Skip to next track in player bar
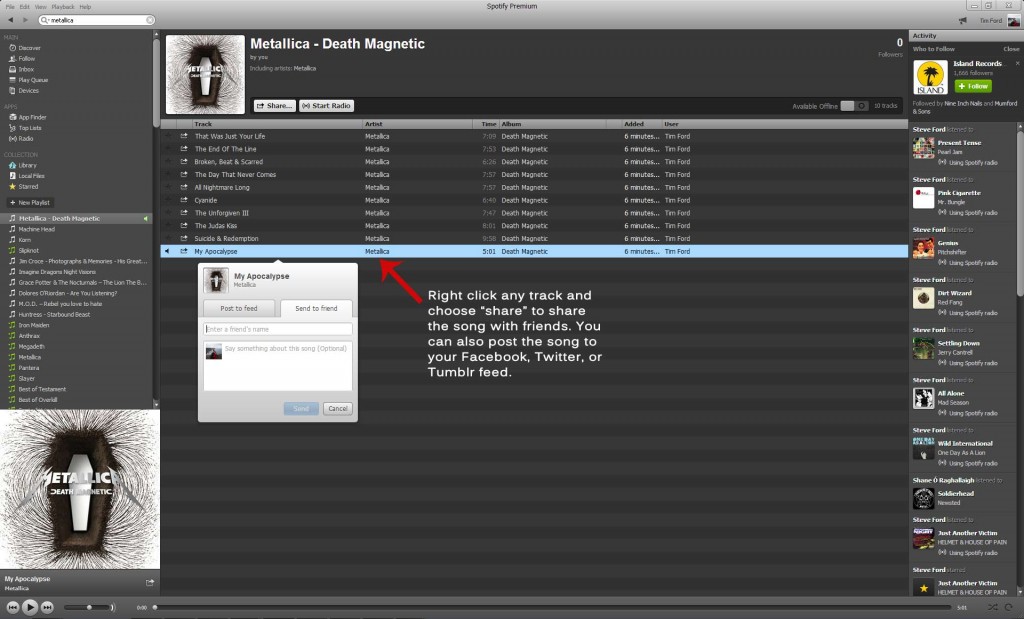 point(47,606)
